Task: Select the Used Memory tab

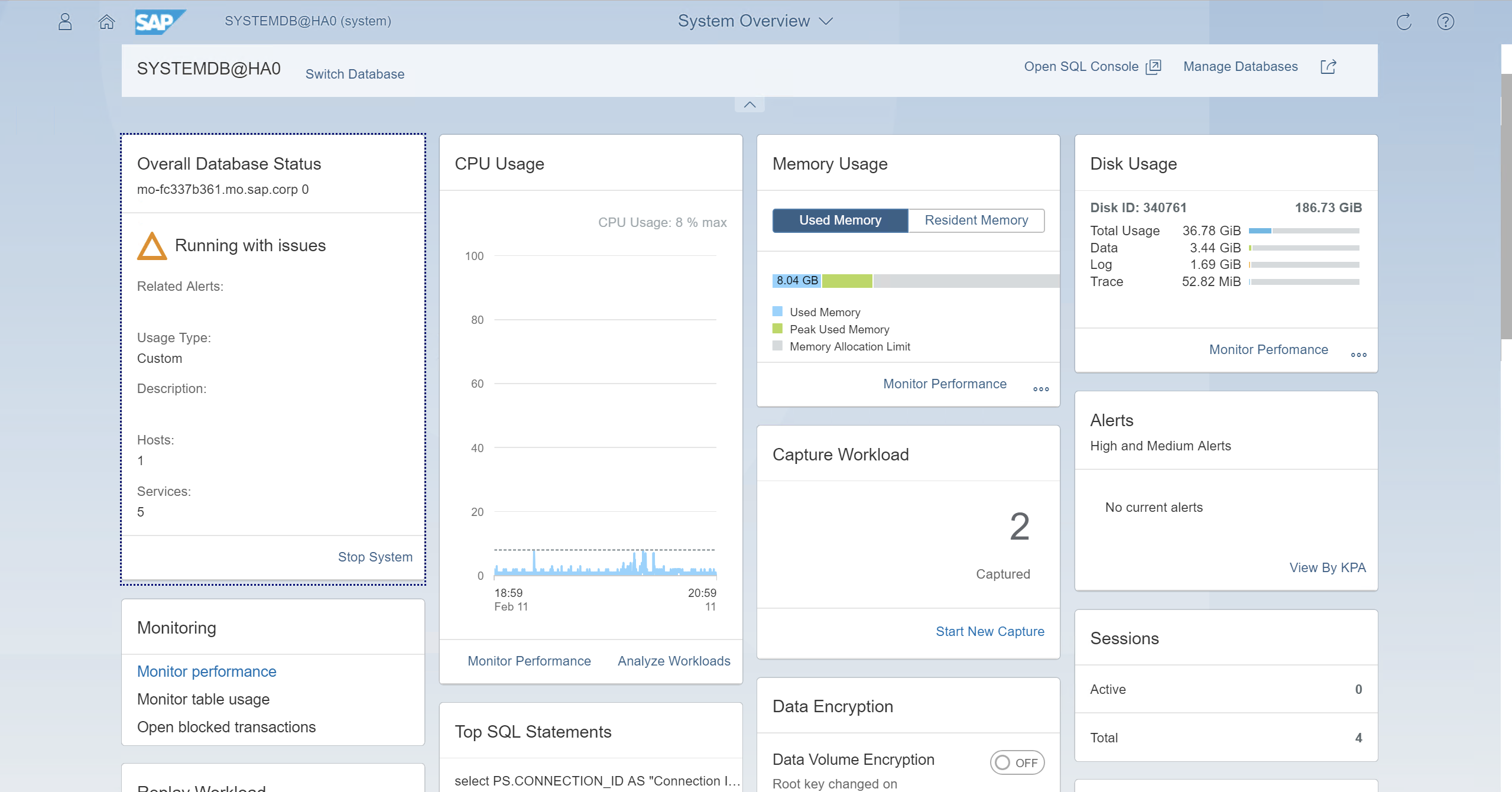Action: [840, 220]
